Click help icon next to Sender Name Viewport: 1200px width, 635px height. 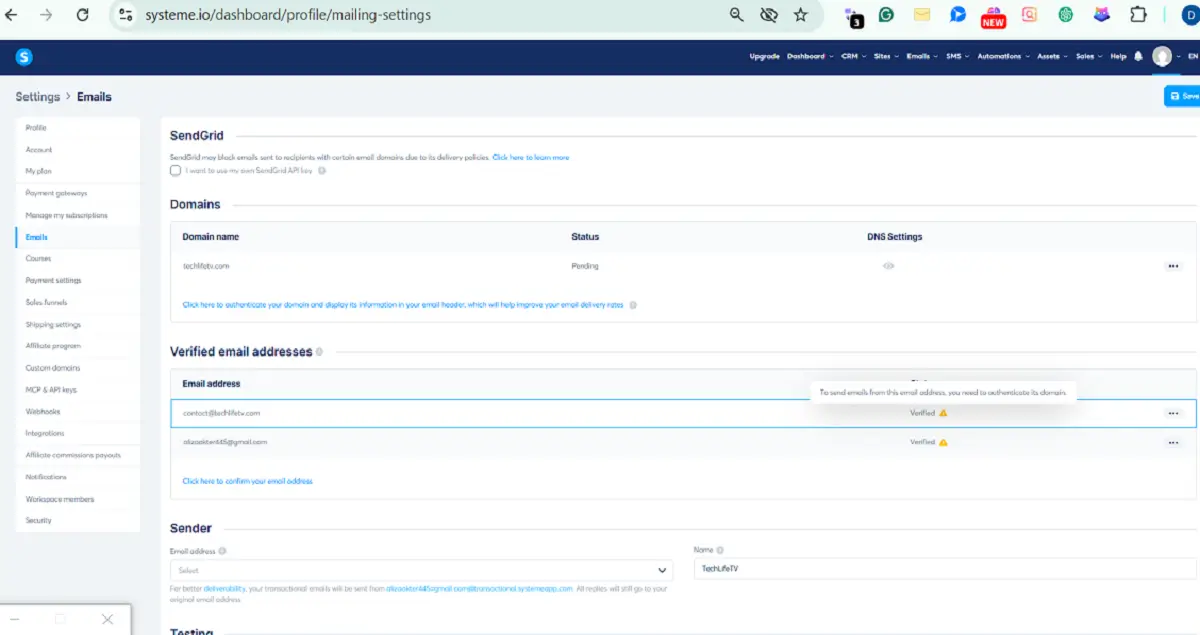(720, 551)
